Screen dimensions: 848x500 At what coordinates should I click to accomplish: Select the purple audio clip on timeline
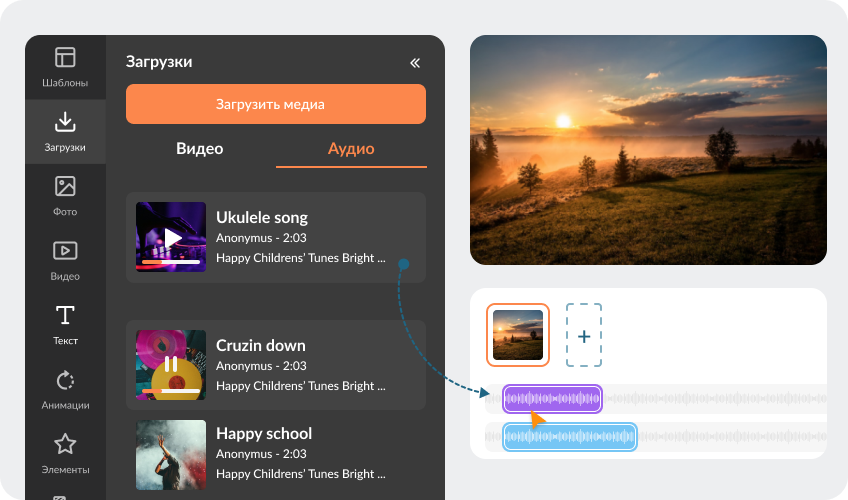(x=552, y=399)
